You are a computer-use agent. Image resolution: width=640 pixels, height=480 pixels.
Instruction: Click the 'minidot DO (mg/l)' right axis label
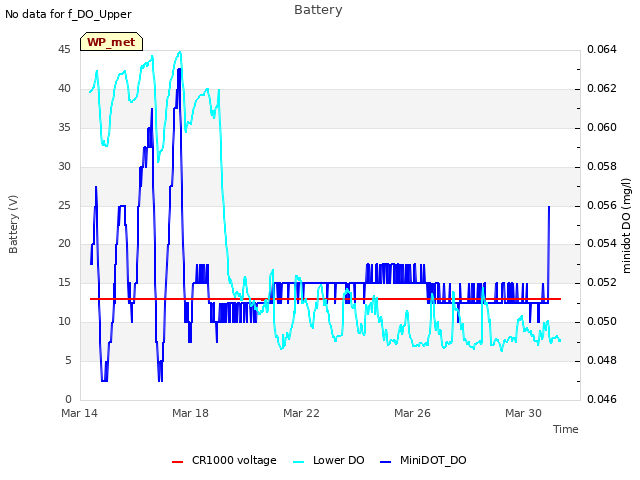[x=627, y=226]
